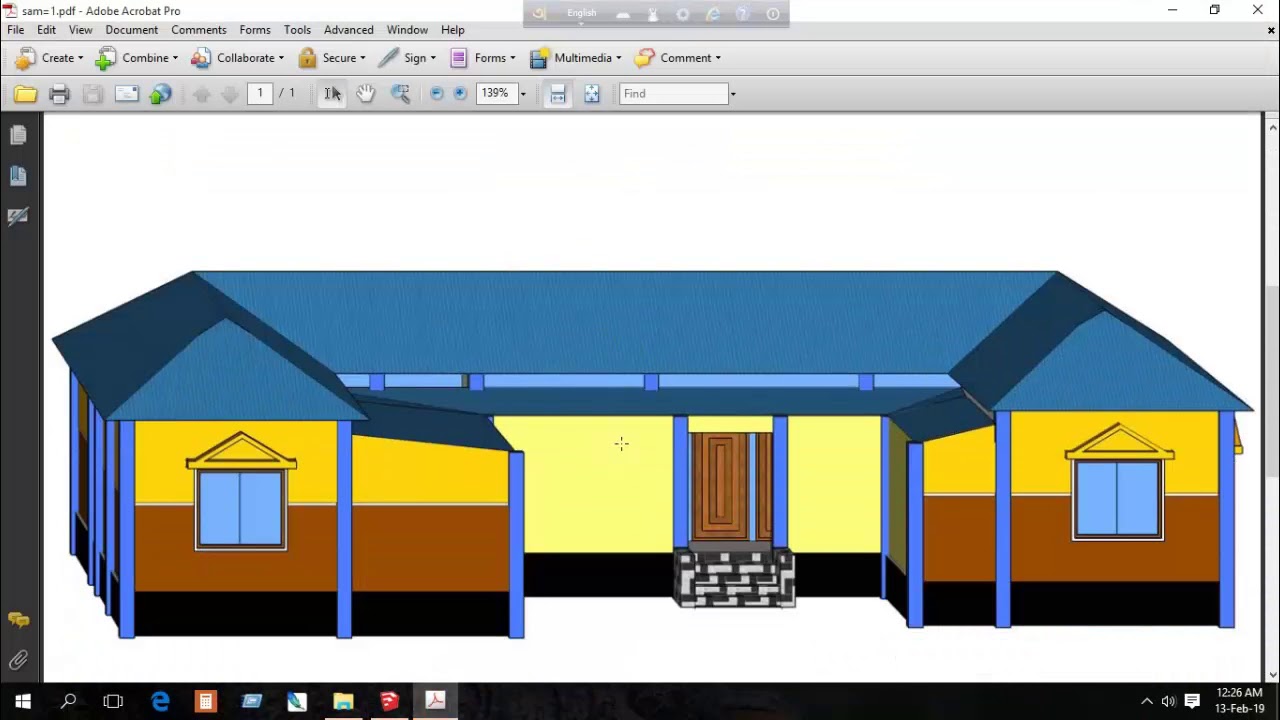Click the taskbar Search magnifier
The image size is (1280, 720).
pos(68,701)
